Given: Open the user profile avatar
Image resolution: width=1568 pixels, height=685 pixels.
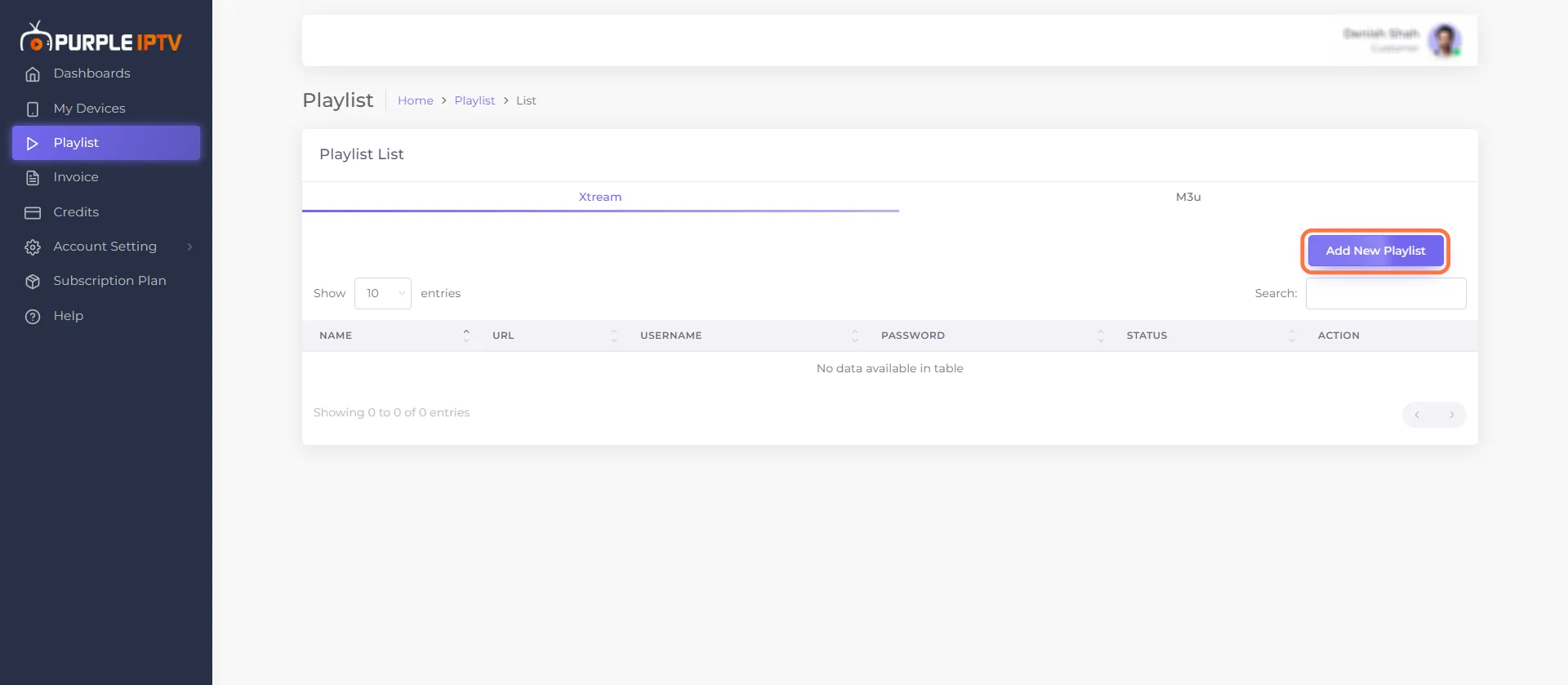Looking at the screenshot, I should [x=1445, y=40].
